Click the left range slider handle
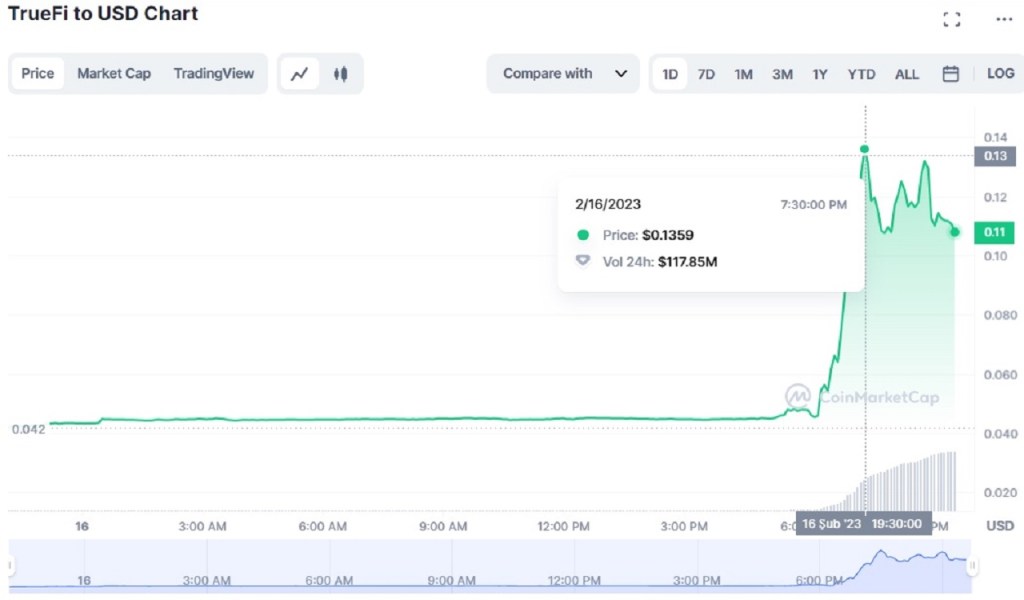1024x600 pixels. (x=10, y=565)
